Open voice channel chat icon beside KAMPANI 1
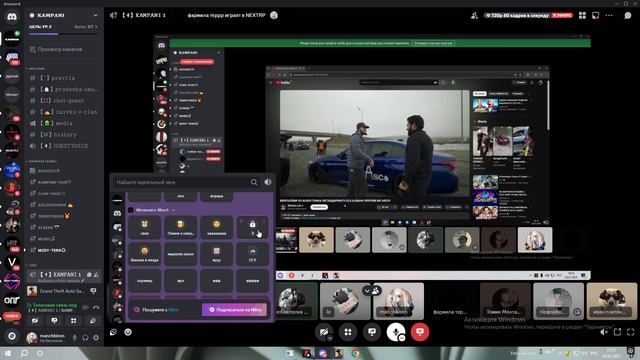 point(89,275)
